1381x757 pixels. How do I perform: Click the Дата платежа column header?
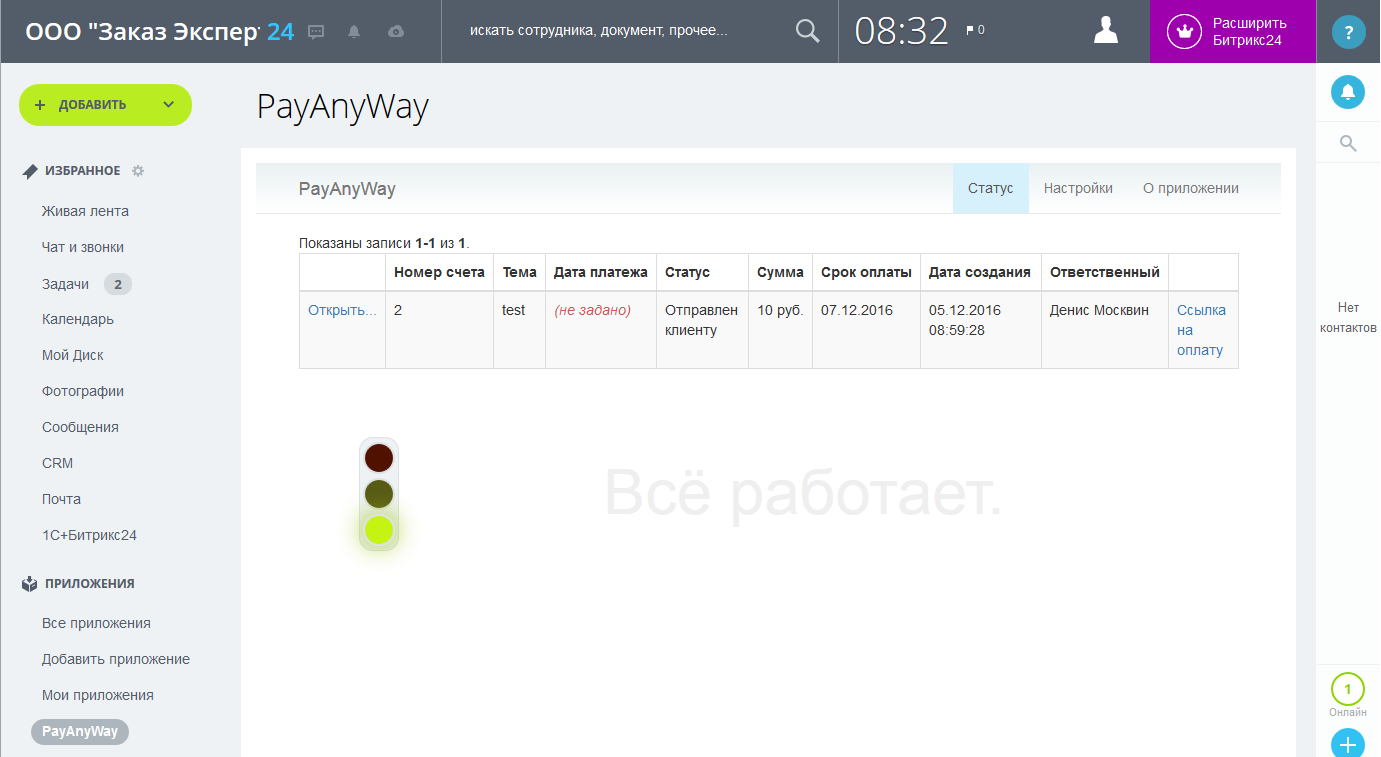[x=601, y=272]
